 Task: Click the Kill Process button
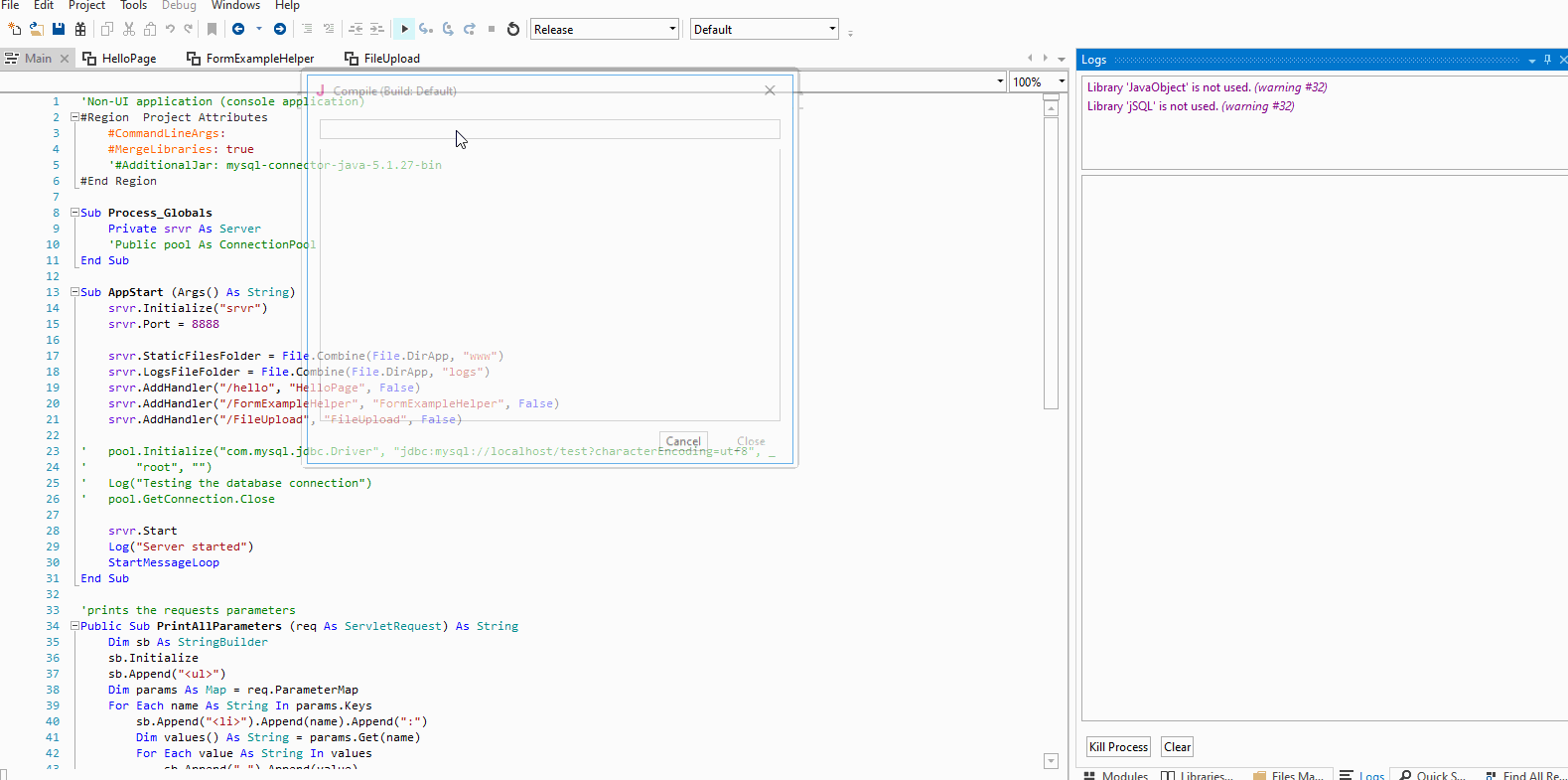click(x=1118, y=747)
